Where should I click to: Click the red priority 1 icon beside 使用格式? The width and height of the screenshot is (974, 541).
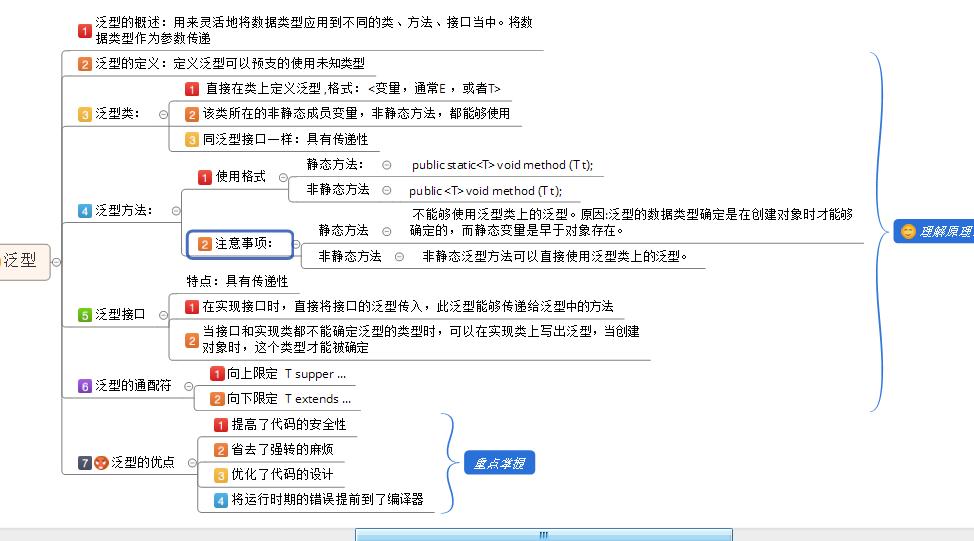pos(205,177)
